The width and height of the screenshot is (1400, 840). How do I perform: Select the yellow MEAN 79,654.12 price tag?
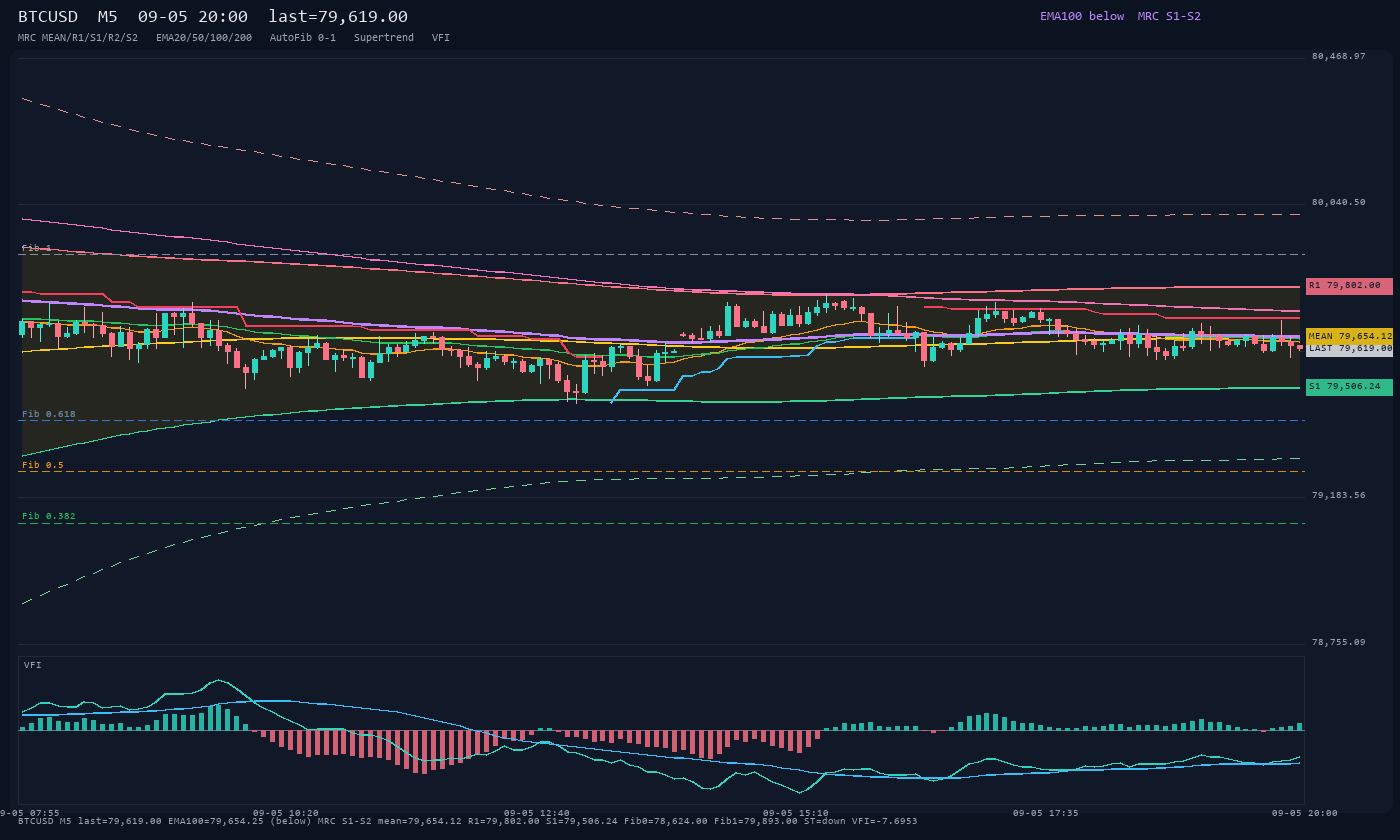click(x=1349, y=336)
